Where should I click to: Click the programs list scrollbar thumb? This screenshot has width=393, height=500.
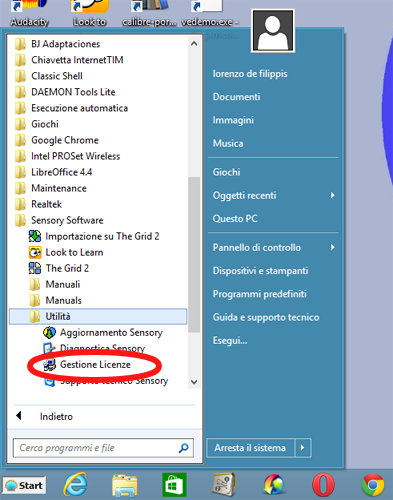point(194,254)
